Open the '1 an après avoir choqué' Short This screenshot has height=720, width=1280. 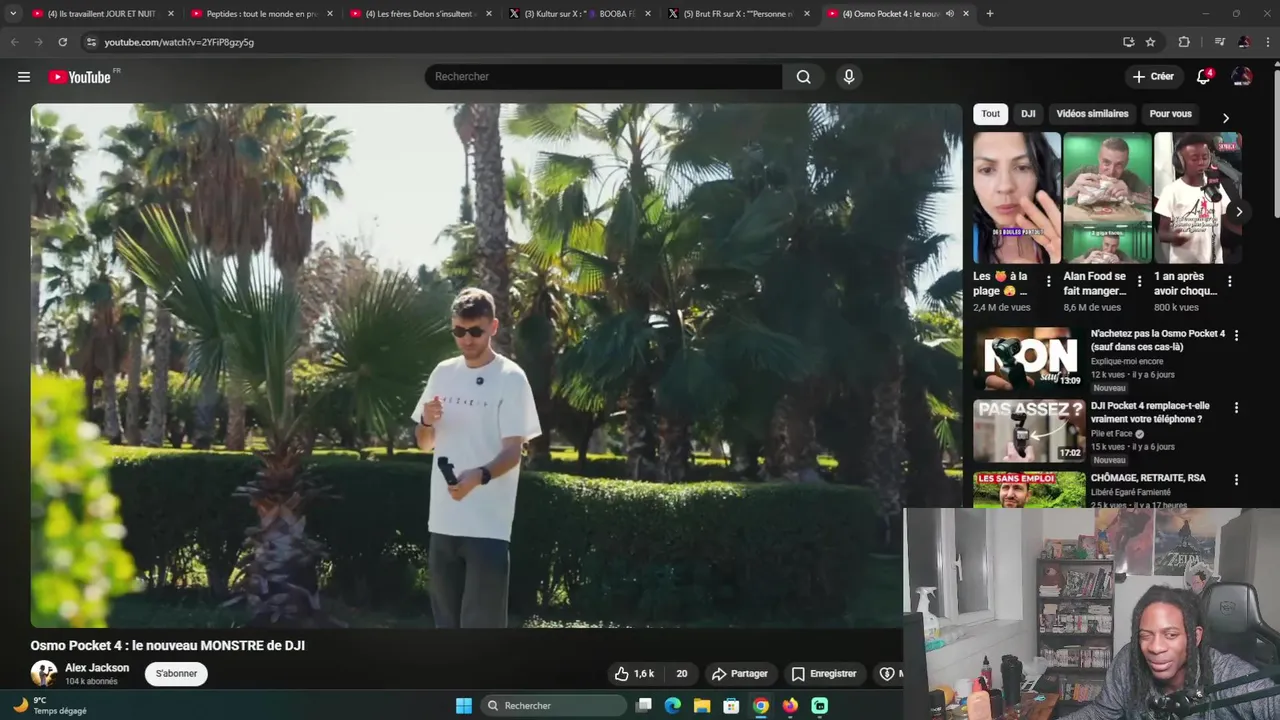1197,198
